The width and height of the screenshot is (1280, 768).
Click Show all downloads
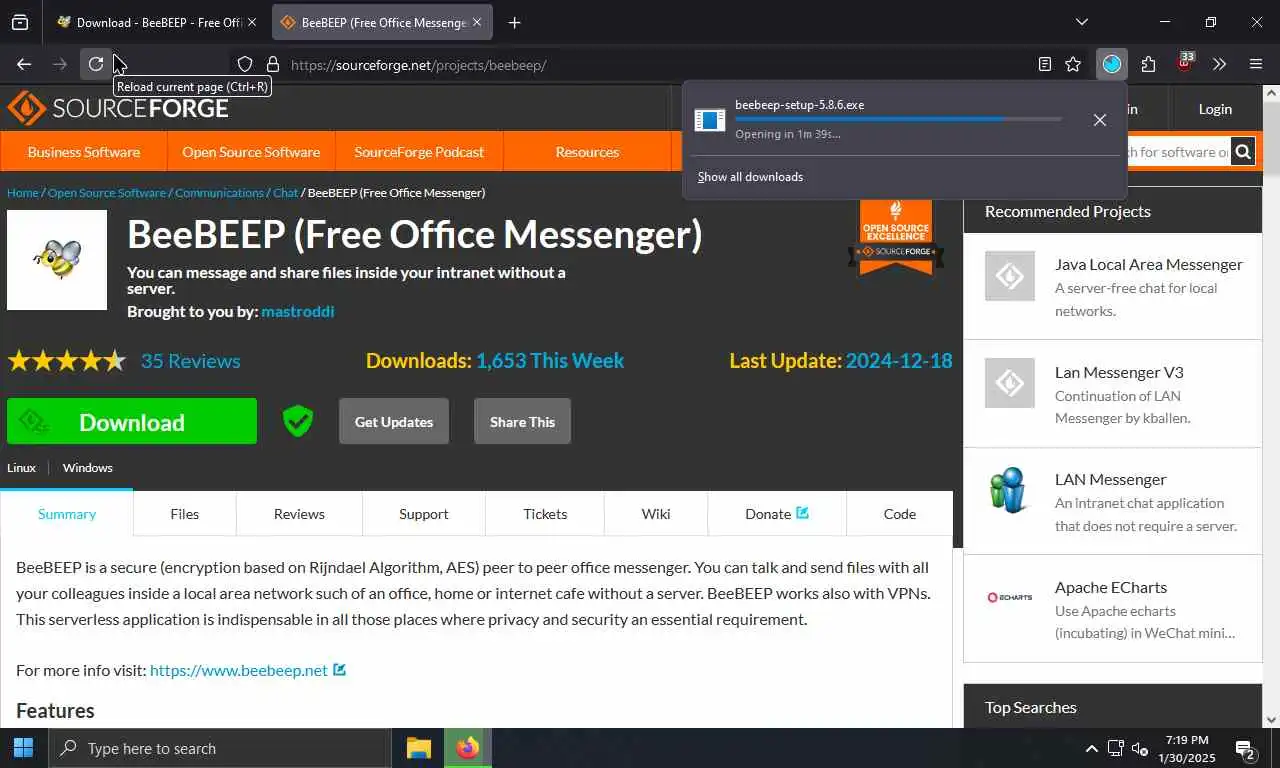(x=750, y=177)
